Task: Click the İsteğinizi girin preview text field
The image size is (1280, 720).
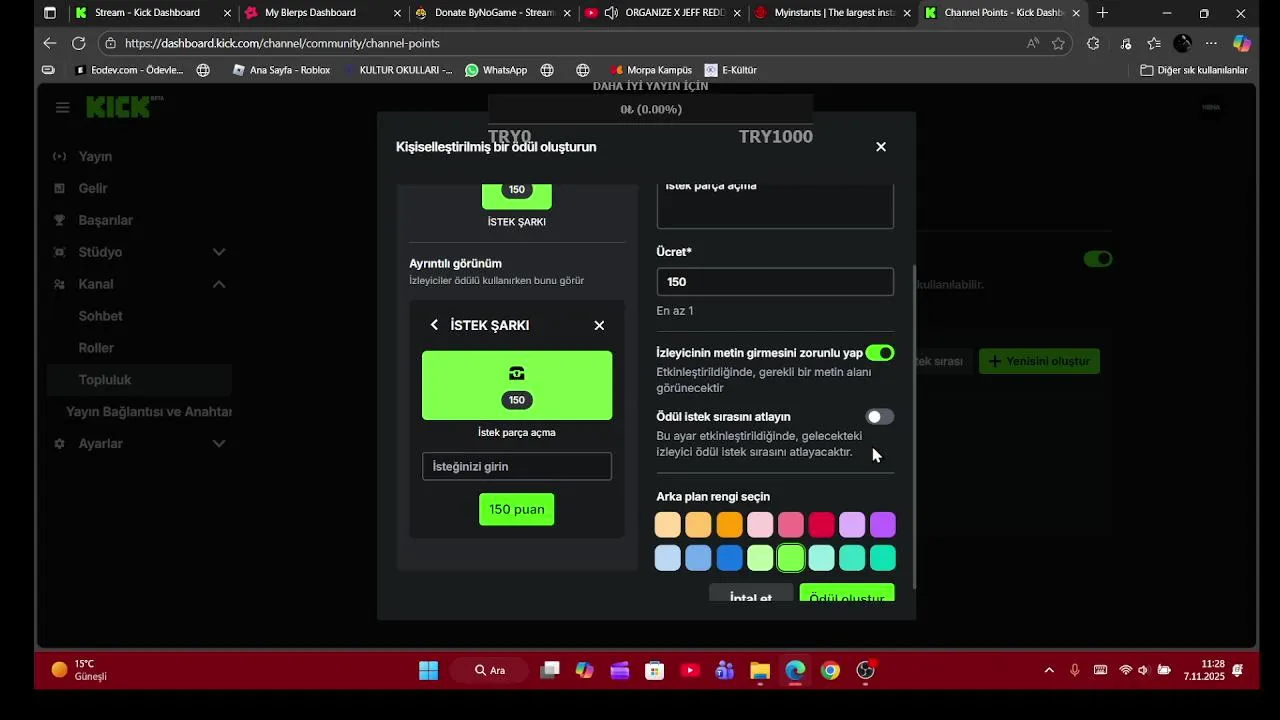Action: click(517, 466)
